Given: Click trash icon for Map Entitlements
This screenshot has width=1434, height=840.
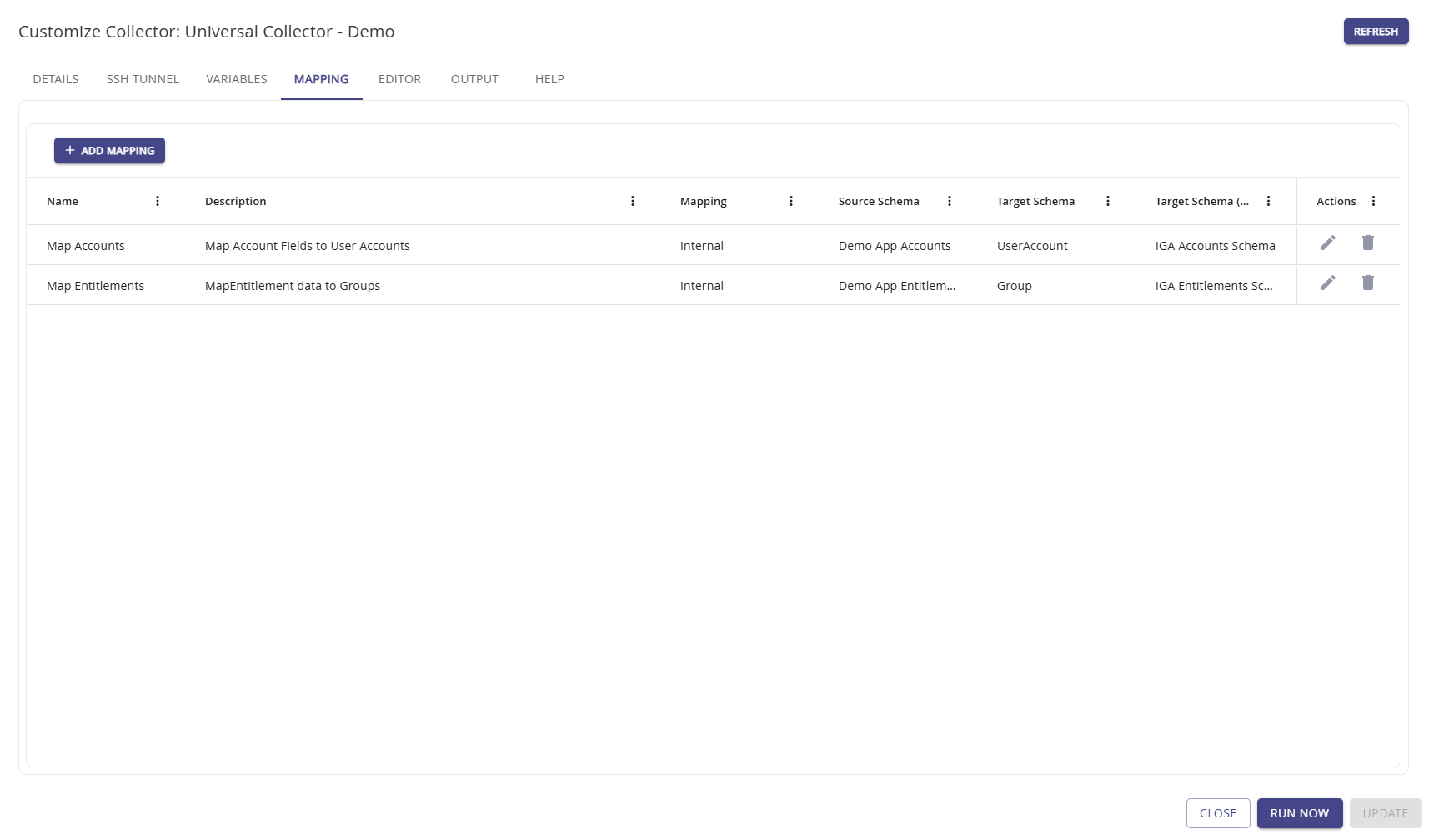Looking at the screenshot, I should [1367, 282].
